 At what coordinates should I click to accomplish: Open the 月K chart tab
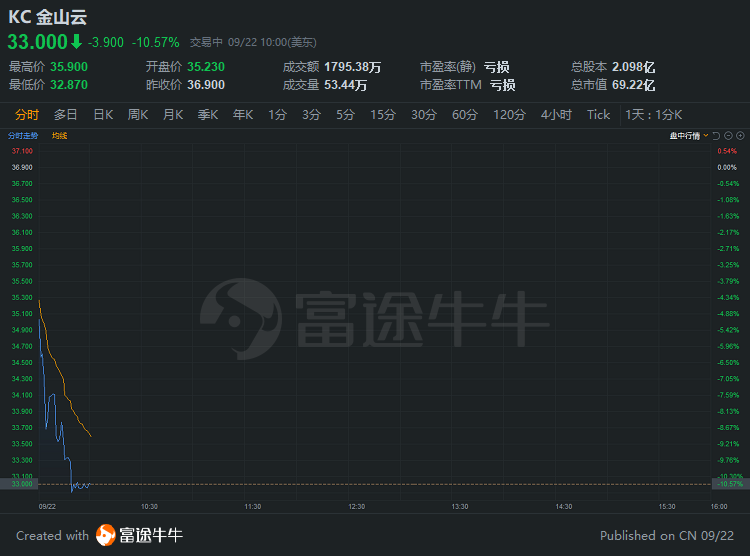[x=173, y=115]
